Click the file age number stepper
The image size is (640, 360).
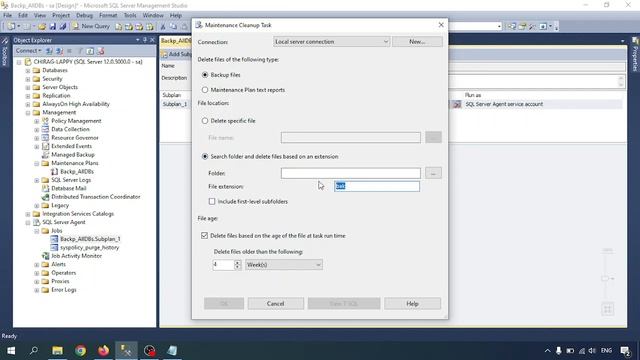pyautogui.click(x=238, y=265)
